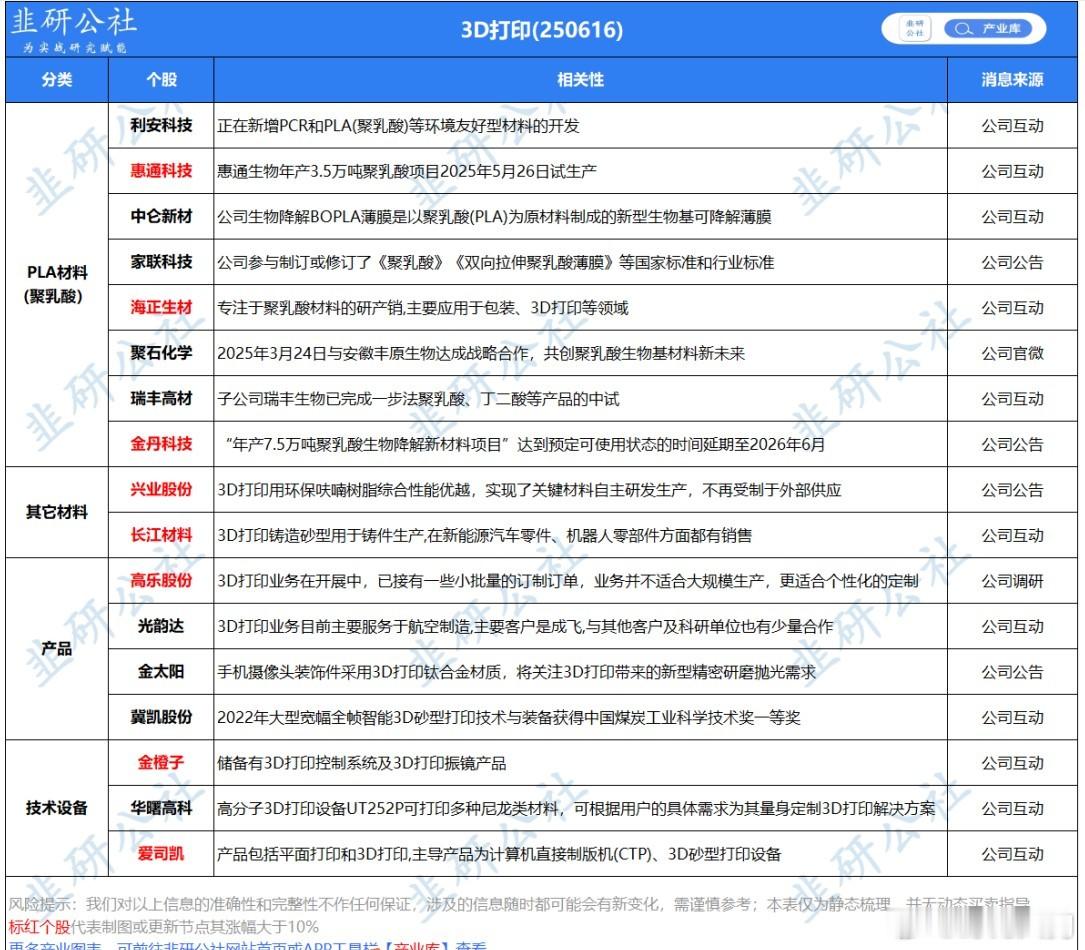Click the stock name 金太阳
The width and height of the screenshot is (1085, 950).
click(161, 672)
